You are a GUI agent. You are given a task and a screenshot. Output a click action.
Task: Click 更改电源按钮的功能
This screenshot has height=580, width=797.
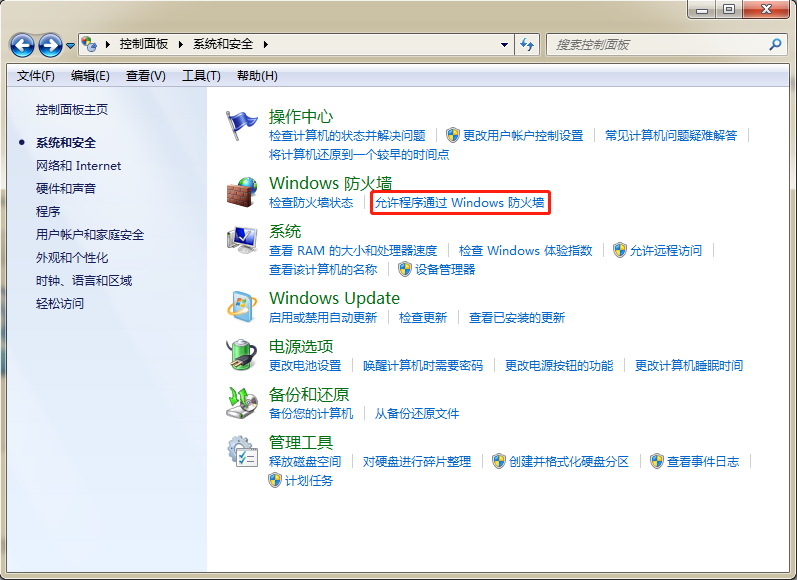[559, 365]
